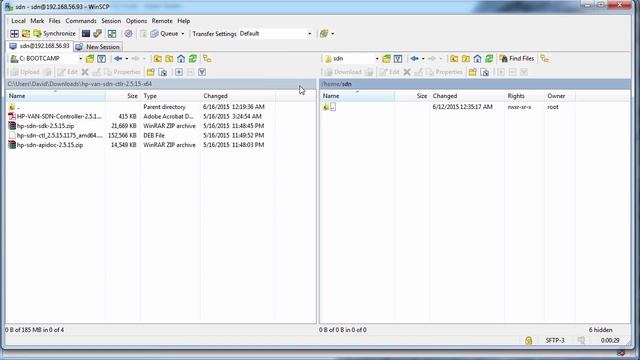Expand remote back history dropdown arrow
Viewport: 640px width, 360px height.
423,59
